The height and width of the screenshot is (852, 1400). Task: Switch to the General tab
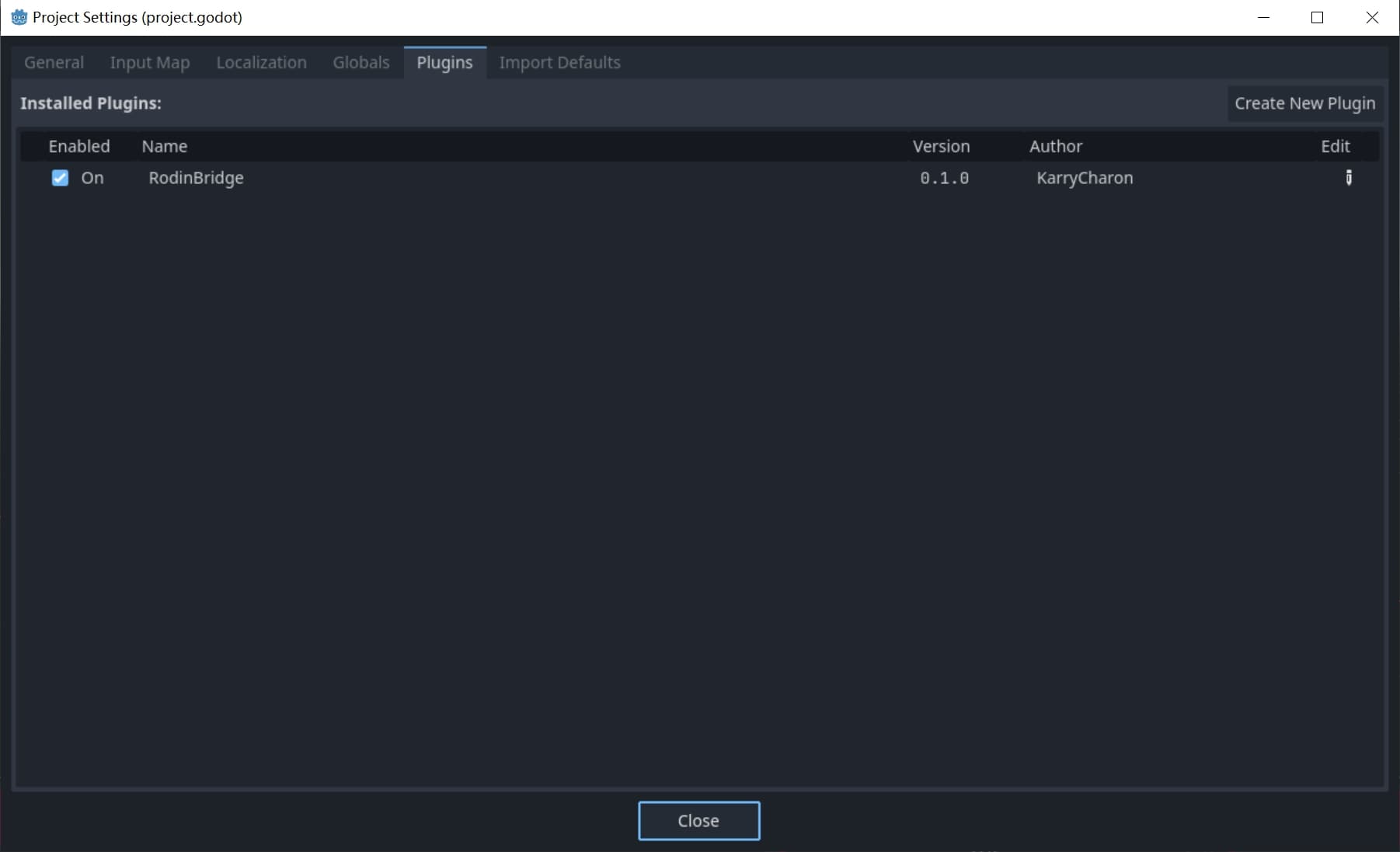click(54, 62)
